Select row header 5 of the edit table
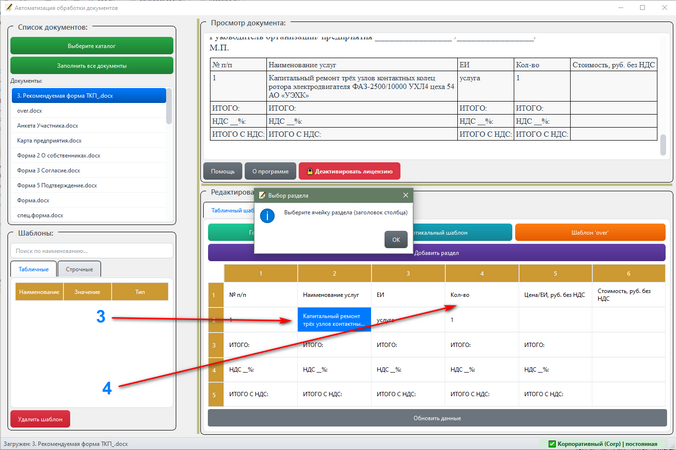Viewport: 676px width, 450px height. pos(216,394)
